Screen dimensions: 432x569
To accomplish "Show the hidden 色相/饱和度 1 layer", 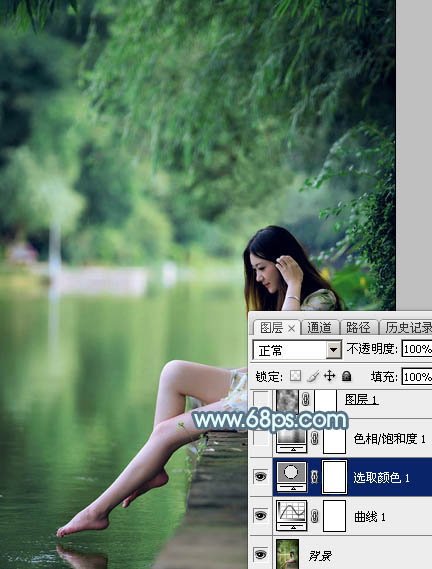I will [x=261, y=438].
